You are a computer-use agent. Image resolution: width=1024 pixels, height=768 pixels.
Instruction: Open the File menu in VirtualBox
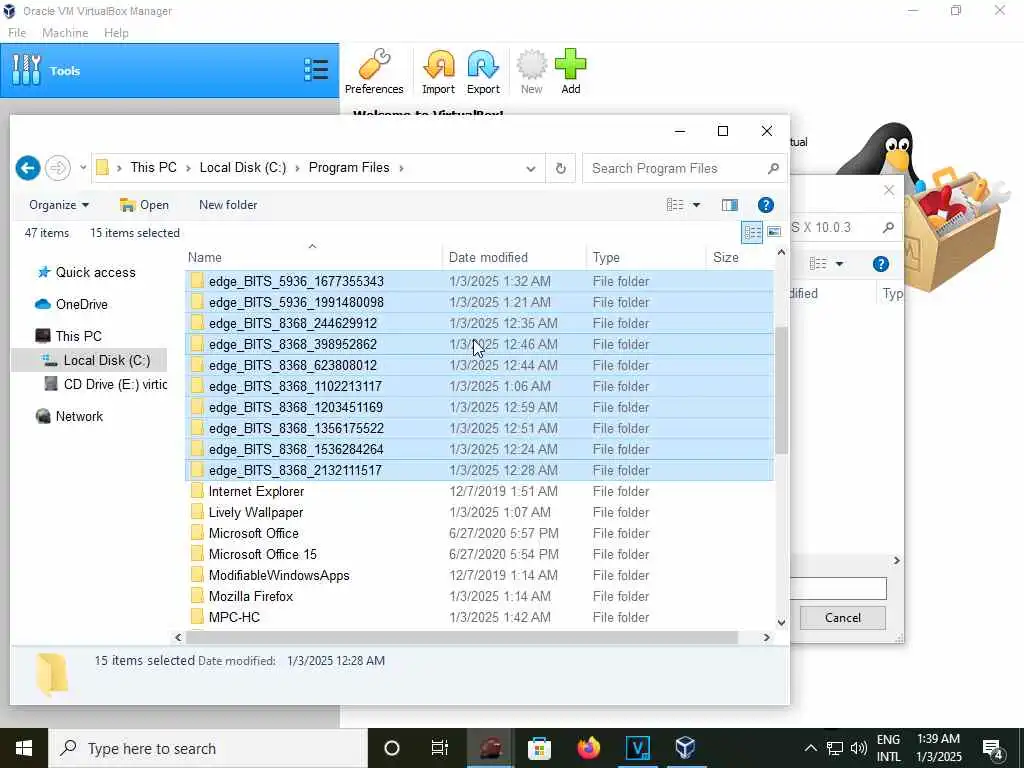(x=17, y=33)
